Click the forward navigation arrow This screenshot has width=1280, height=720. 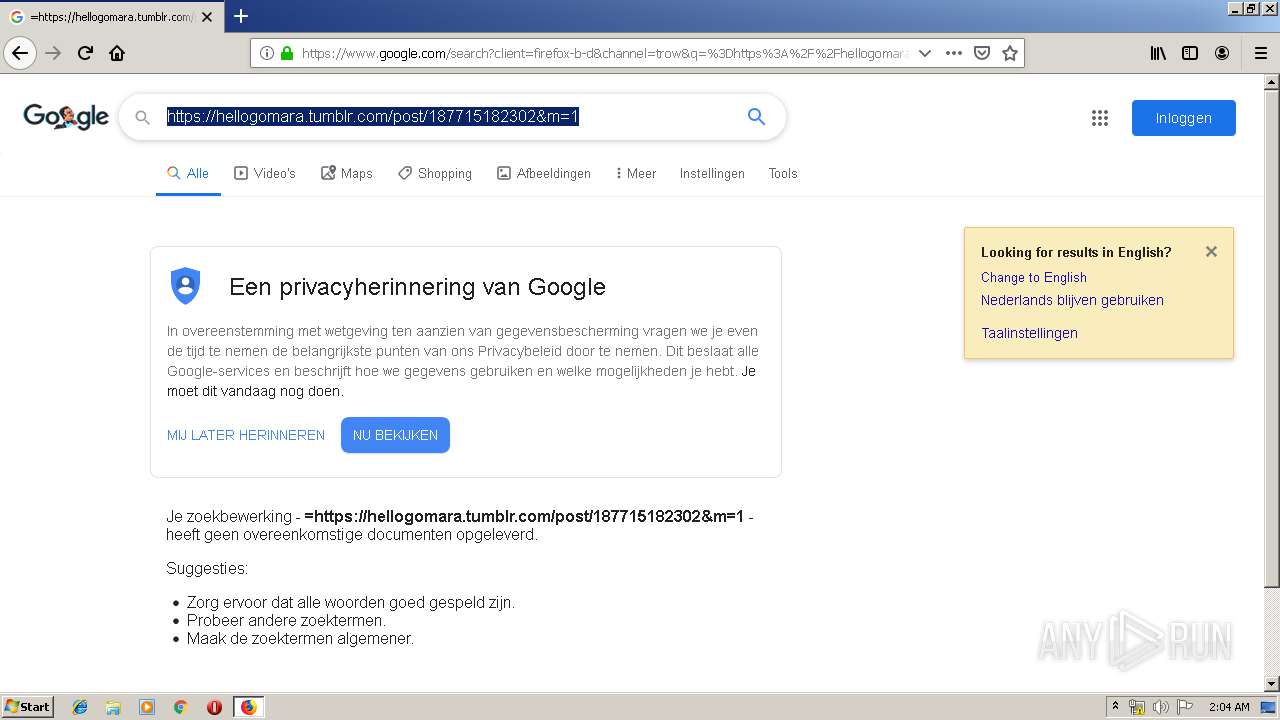coord(53,53)
